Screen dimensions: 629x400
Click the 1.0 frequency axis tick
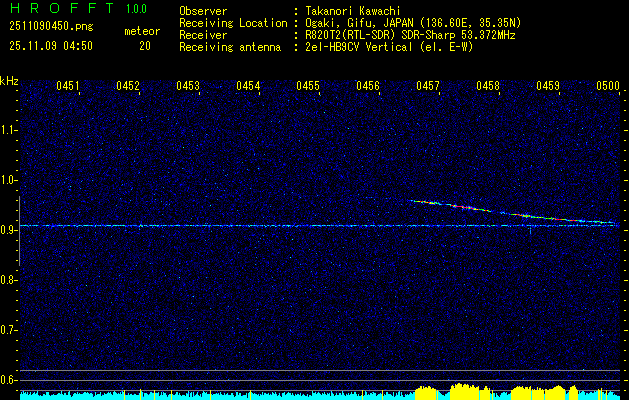9,180
